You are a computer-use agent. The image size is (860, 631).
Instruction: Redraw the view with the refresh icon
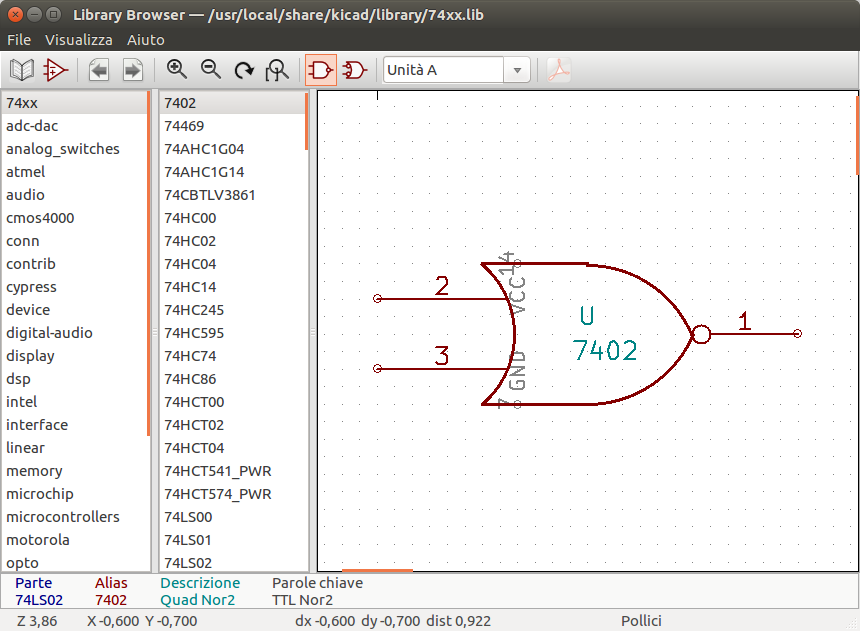coord(243,70)
